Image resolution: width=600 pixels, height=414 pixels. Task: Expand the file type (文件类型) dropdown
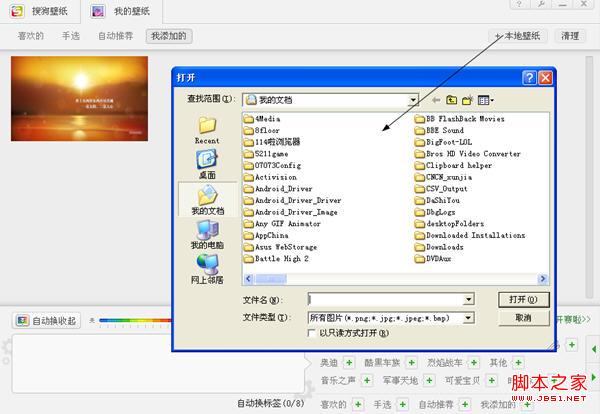tap(468, 318)
